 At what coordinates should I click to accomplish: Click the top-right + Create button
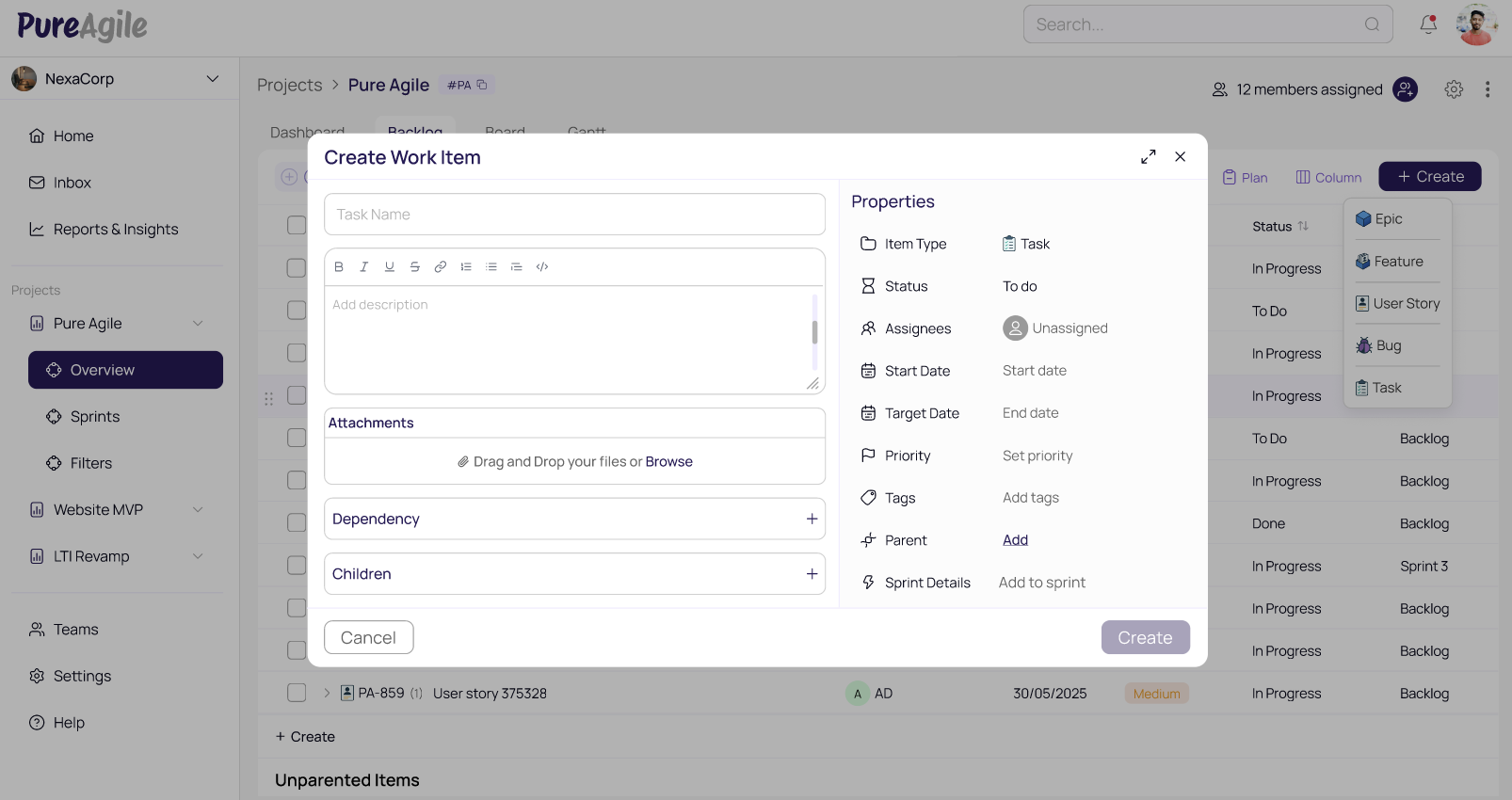1430,177
